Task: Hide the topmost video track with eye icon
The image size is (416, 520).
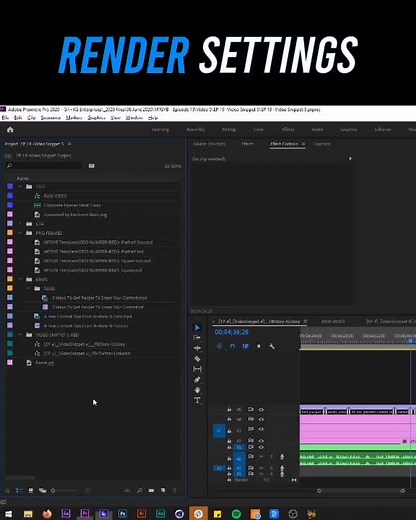Action: click(x=261, y=409)
